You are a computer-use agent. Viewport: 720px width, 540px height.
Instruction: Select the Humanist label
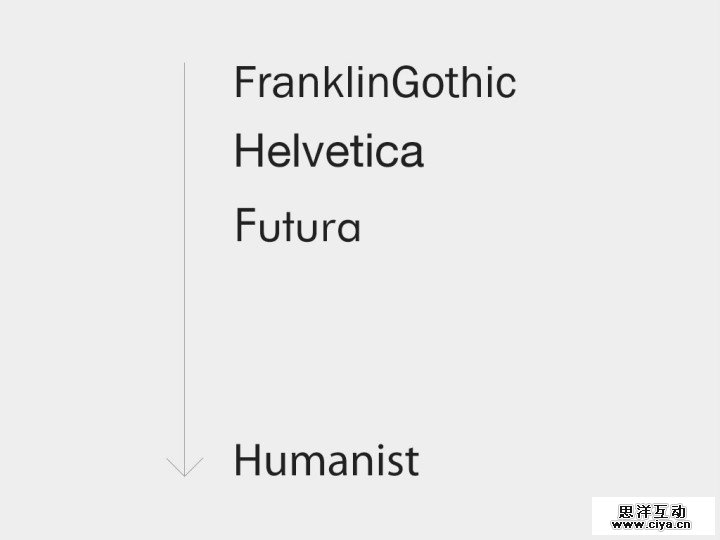[x=326, y=461]
